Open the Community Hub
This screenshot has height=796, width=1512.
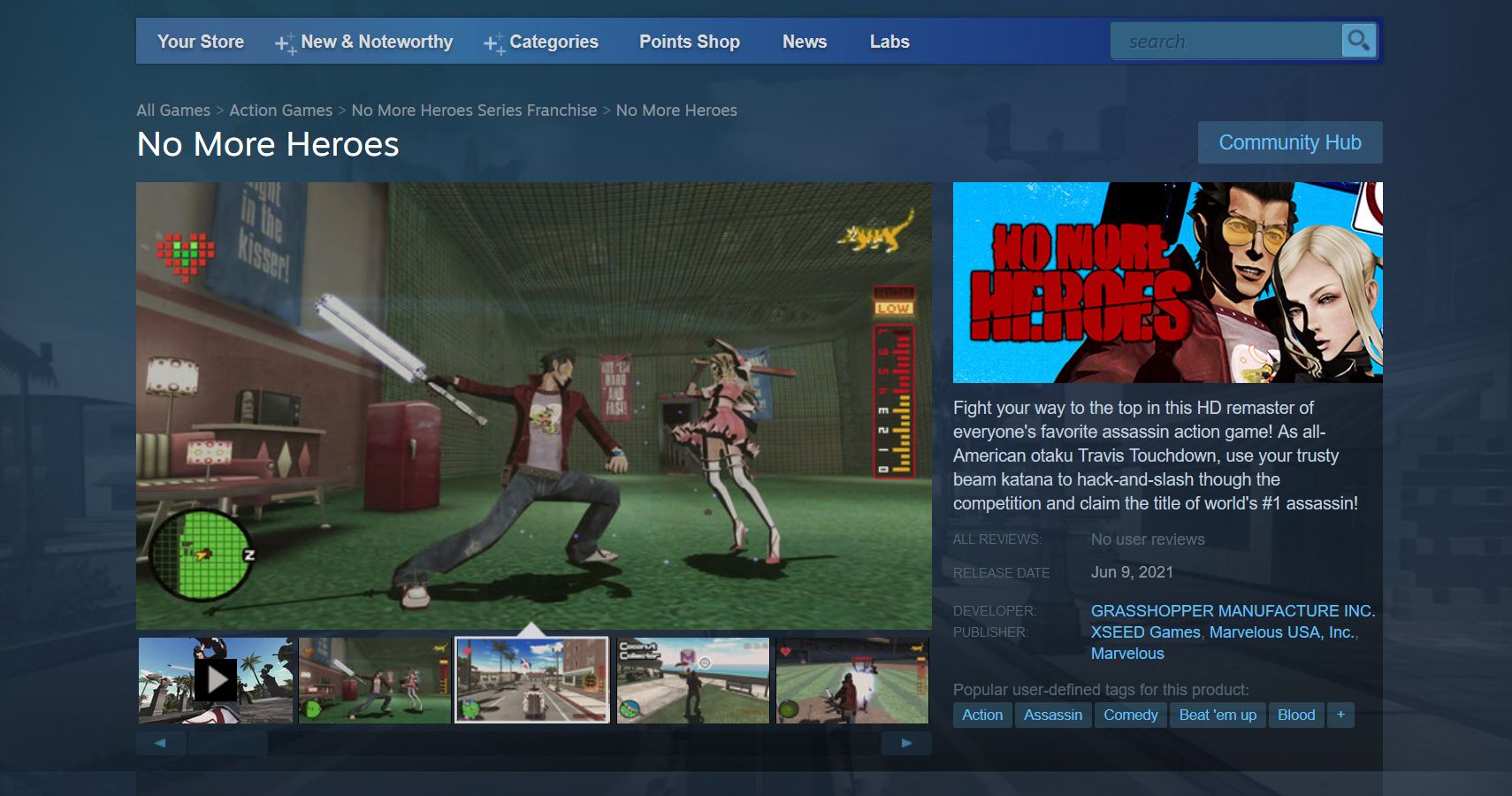pos(1290,142)
